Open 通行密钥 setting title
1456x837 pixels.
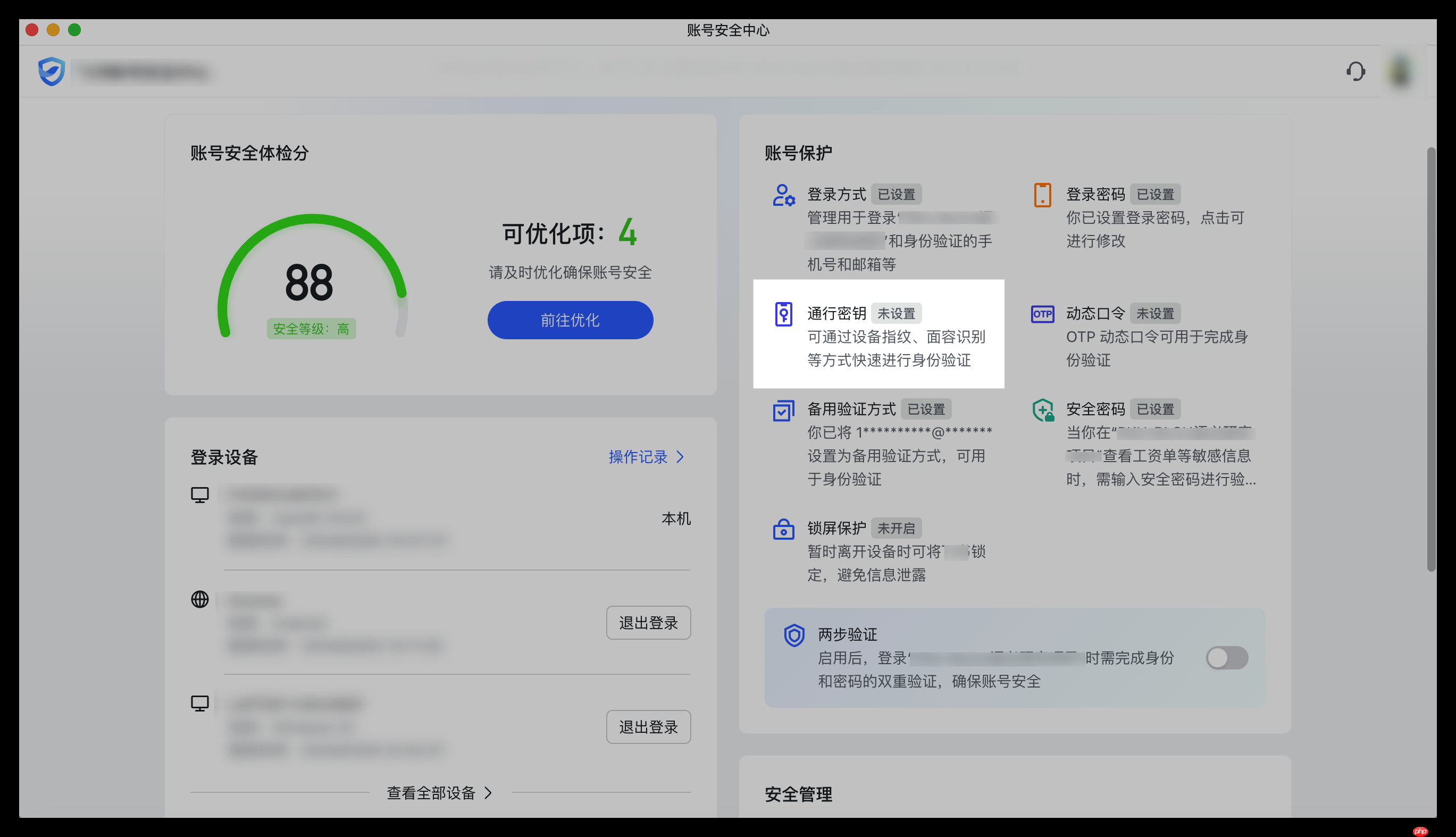click(836, 313)
